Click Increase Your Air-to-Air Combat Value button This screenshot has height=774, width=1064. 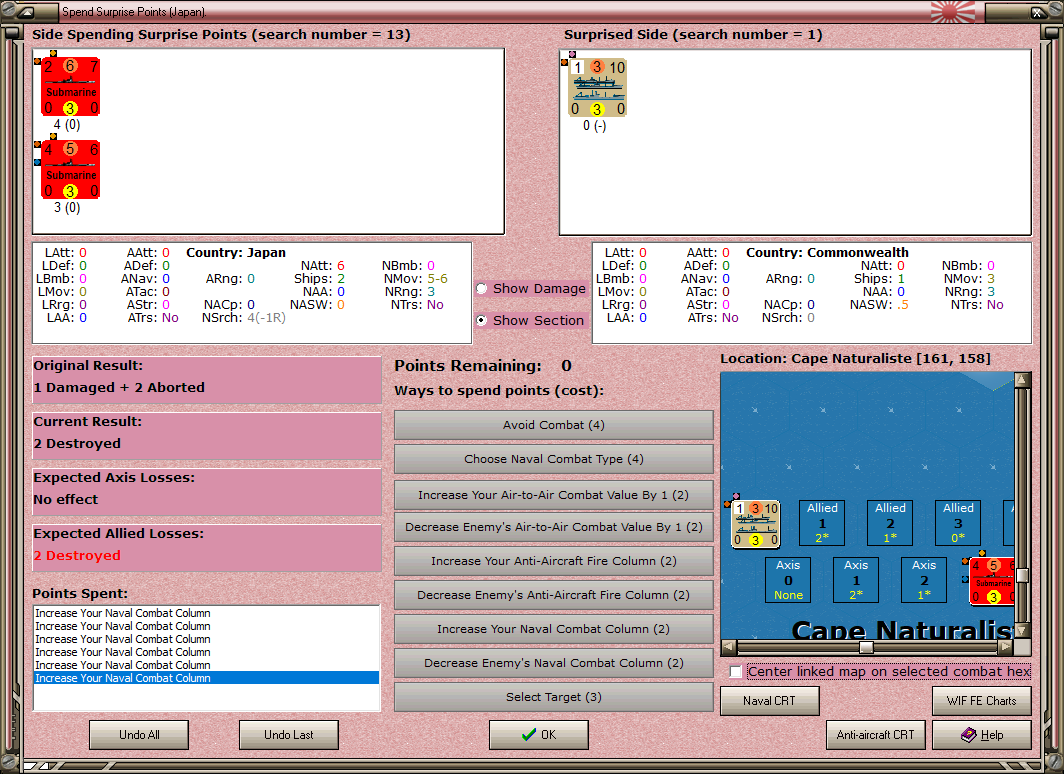point(554,495)
